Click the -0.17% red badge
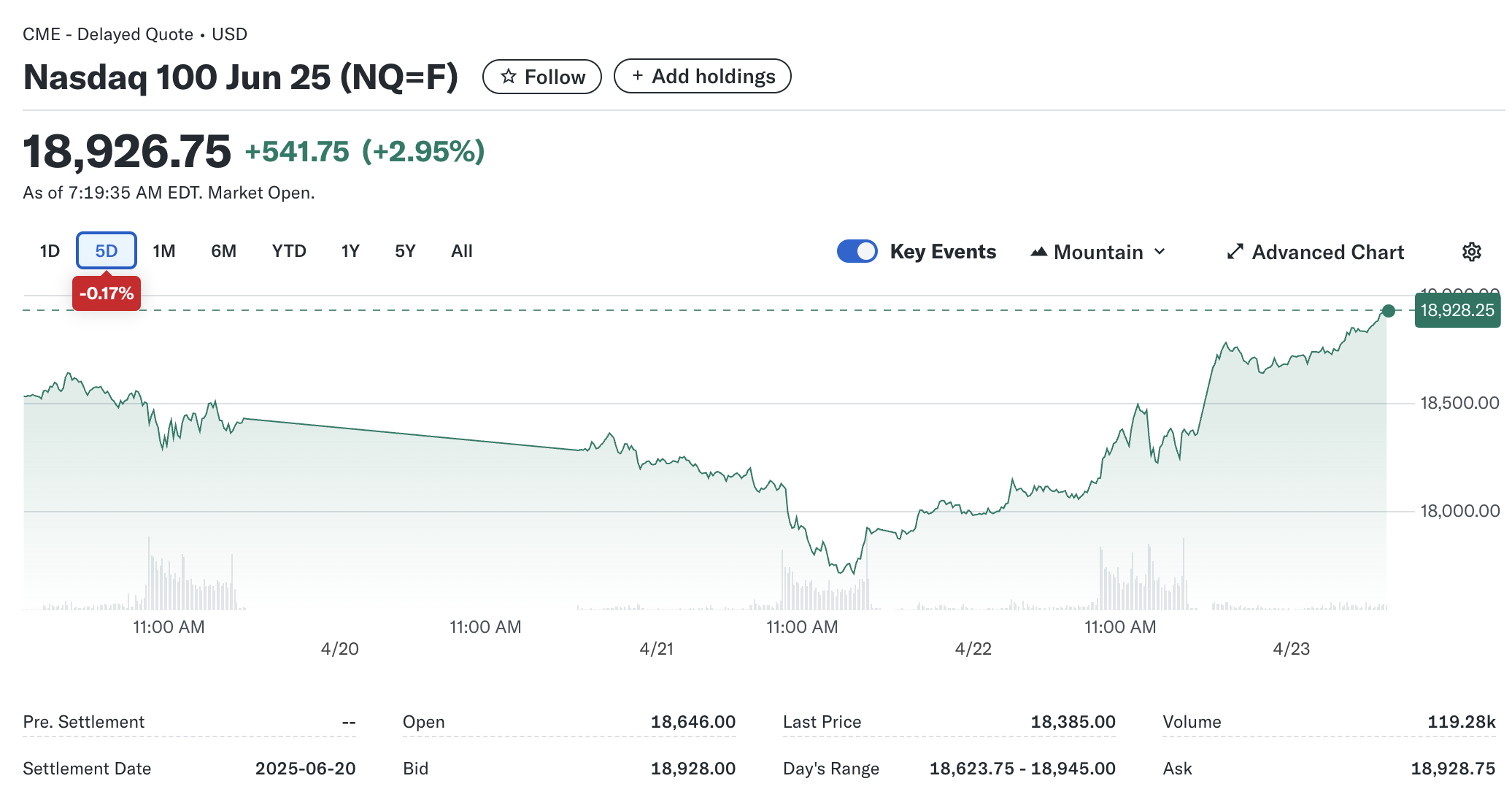This screenshot has width=1512, height=800. pos(107,293)
